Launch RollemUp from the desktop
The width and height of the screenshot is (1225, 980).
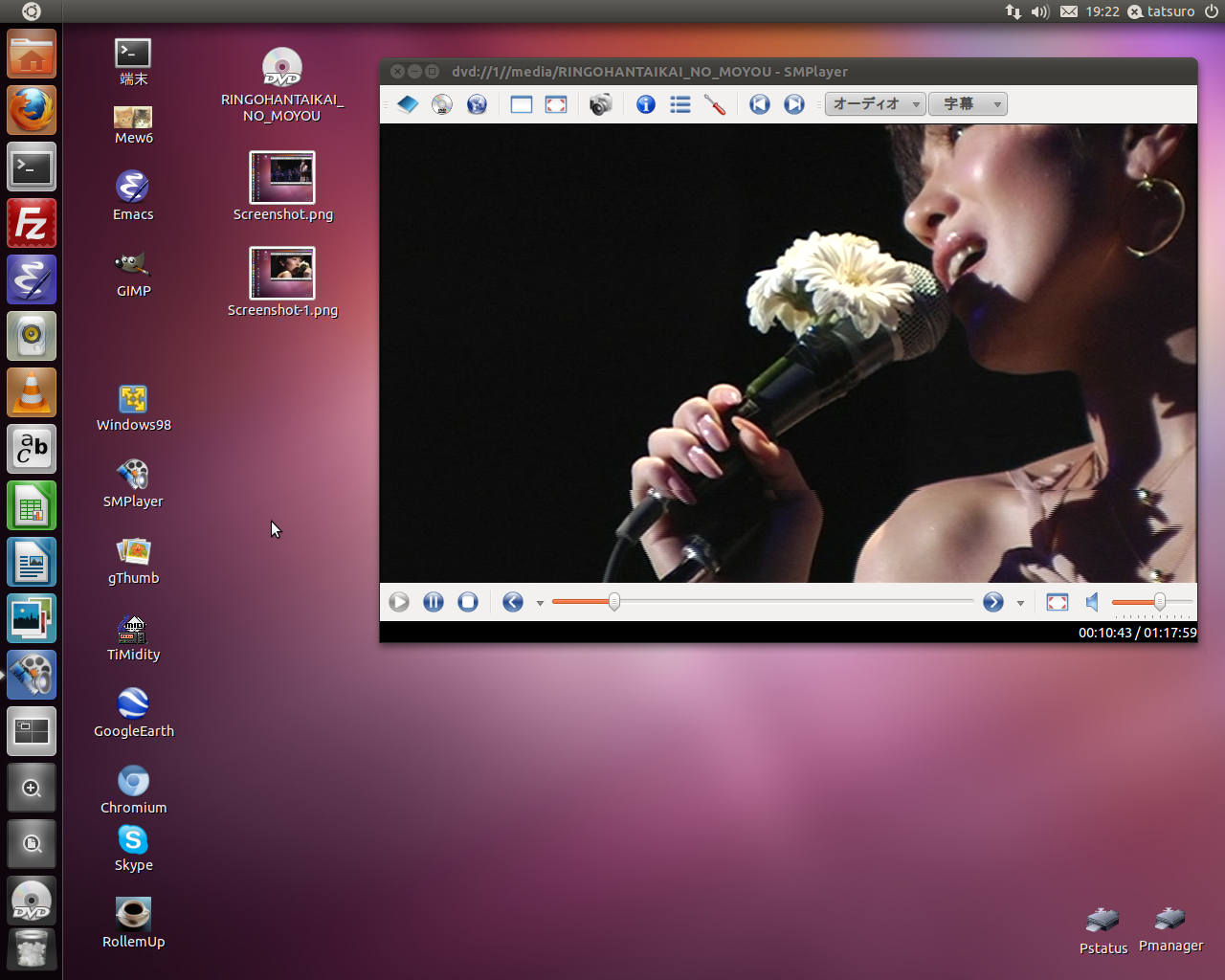[133, 923]
